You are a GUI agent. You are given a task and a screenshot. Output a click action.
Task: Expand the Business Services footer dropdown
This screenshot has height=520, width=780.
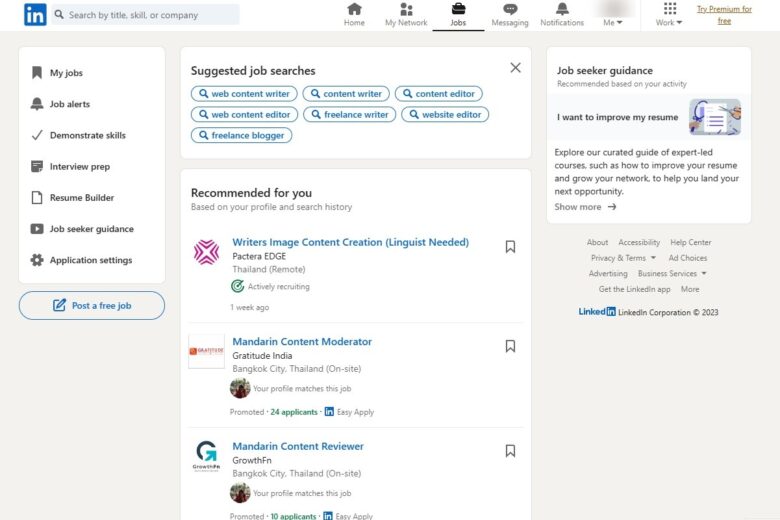point(672,273)
